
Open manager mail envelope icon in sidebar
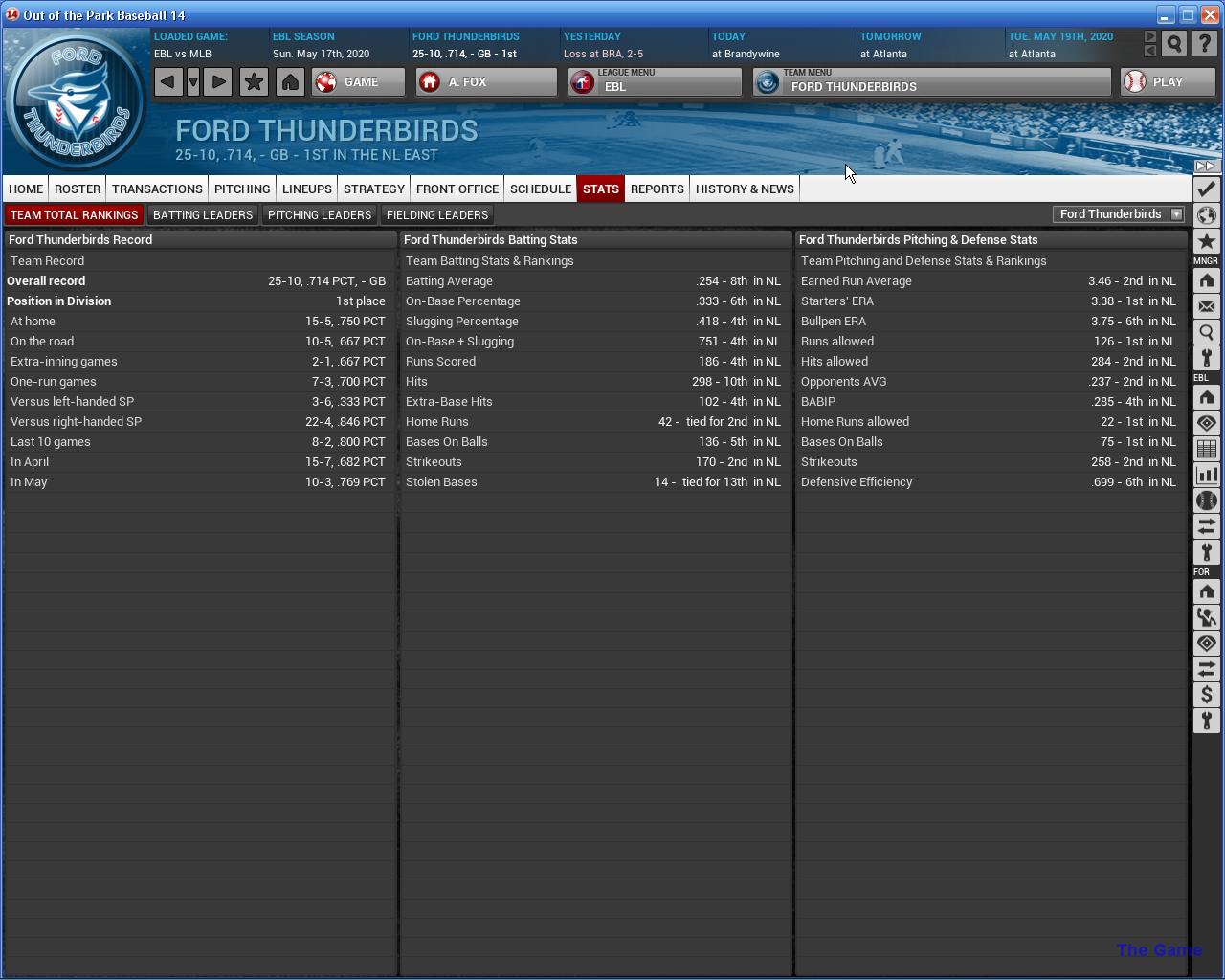(1206, 306)
